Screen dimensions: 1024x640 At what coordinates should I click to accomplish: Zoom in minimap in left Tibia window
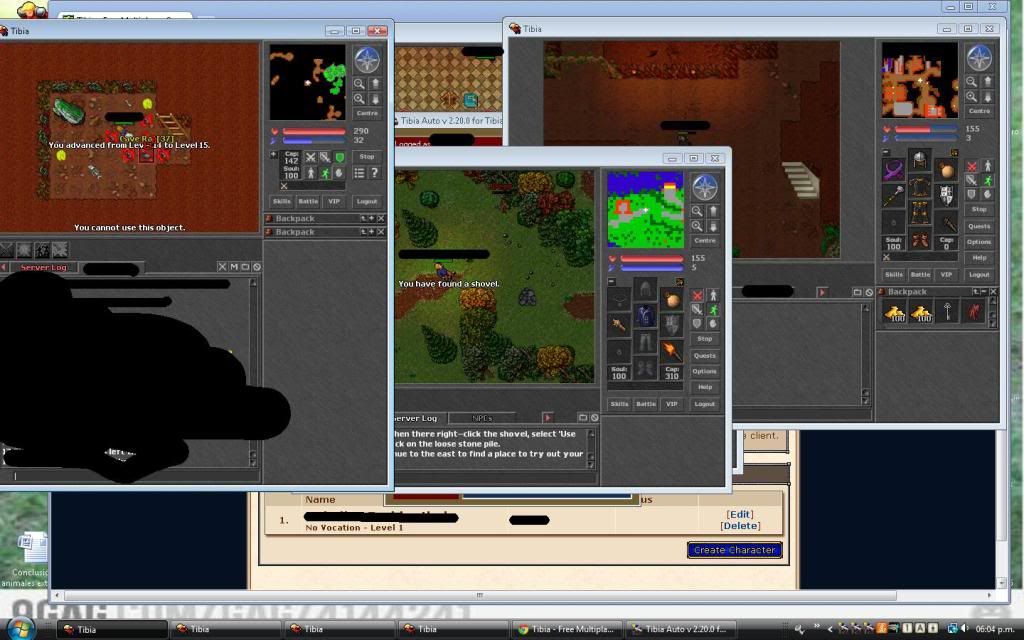[x=359, y=99]
